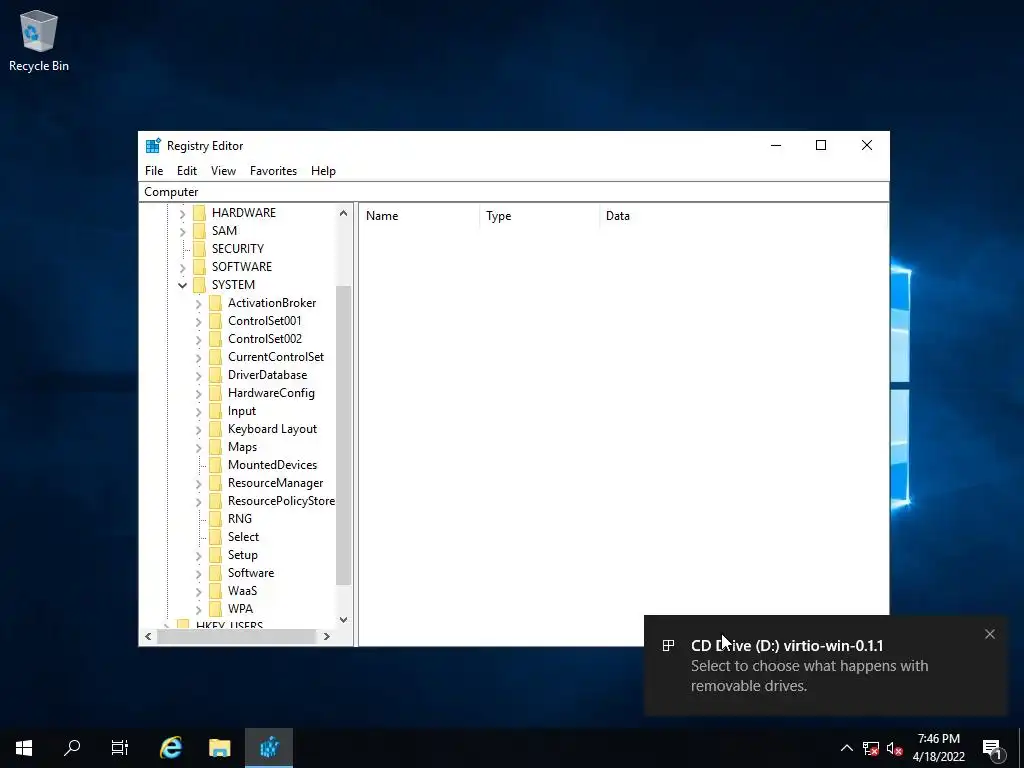
Task: Click the Computer address bar
Action: [514, 191]
